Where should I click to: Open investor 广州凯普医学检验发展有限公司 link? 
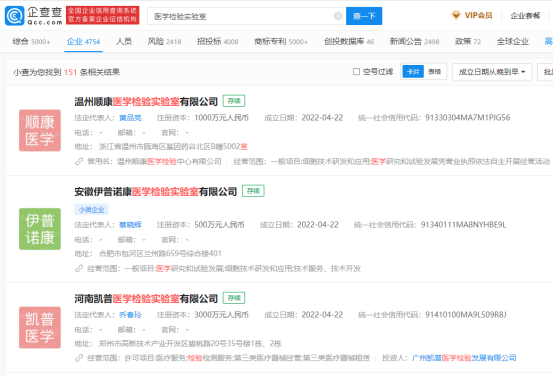(x=464, y=358)
